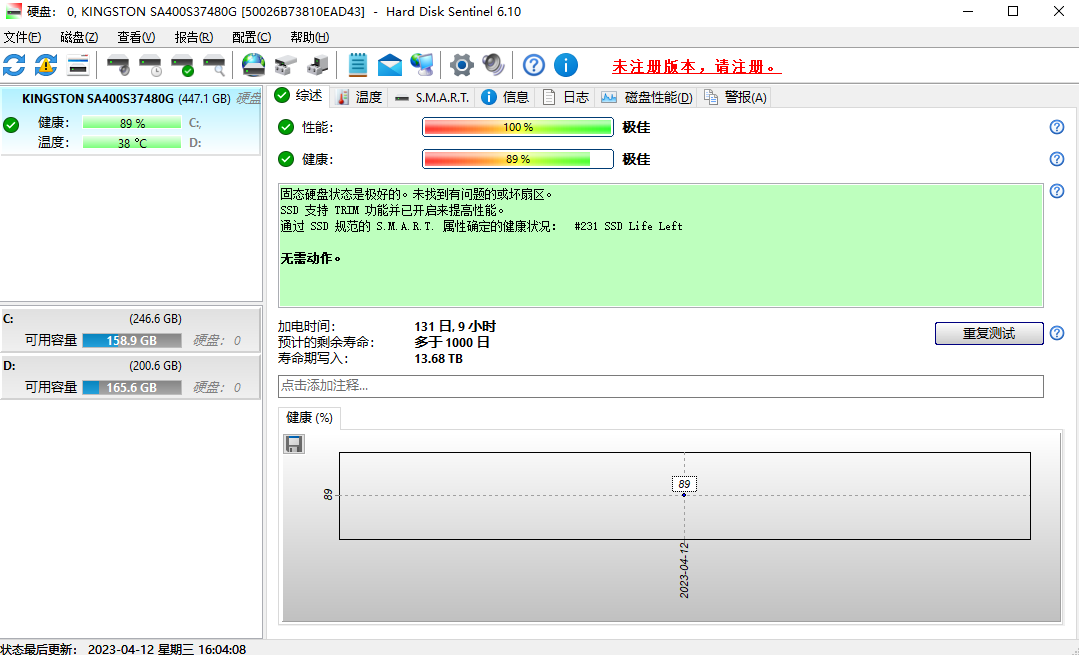Click the blue information toolbar icon
Viewport: 1079px width, 655px height.
click(566, 64)
